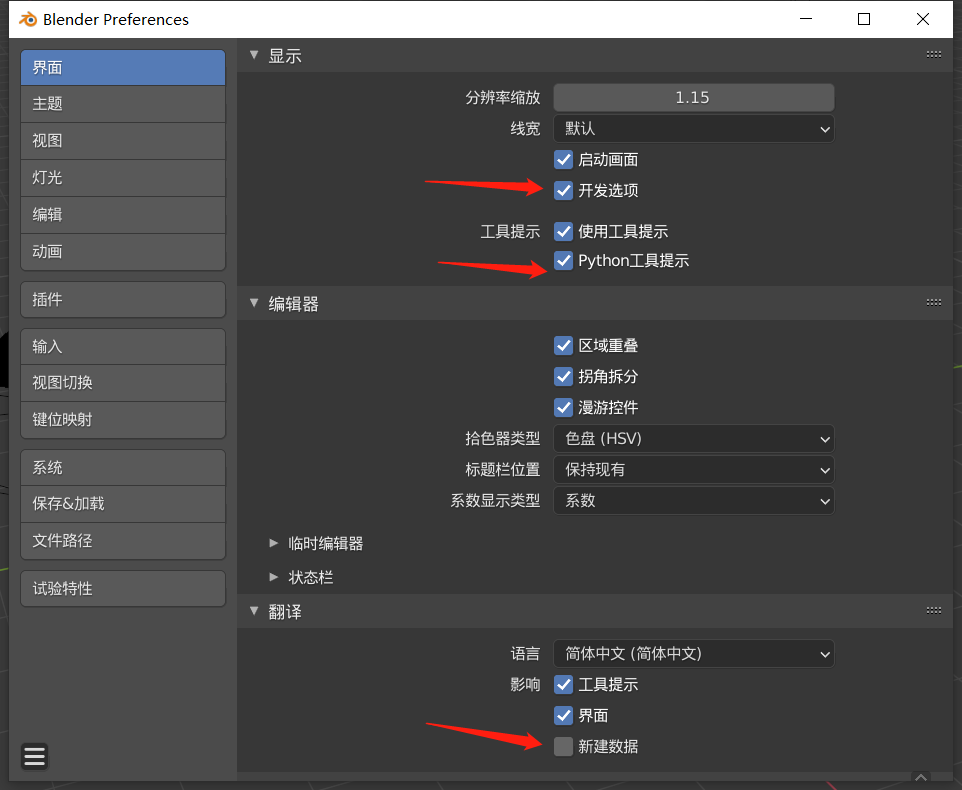This screenshot has width=962, height=790.
Task: Close the Blender Preferences window
Action: pyautogui.click(x=923, y=19)
